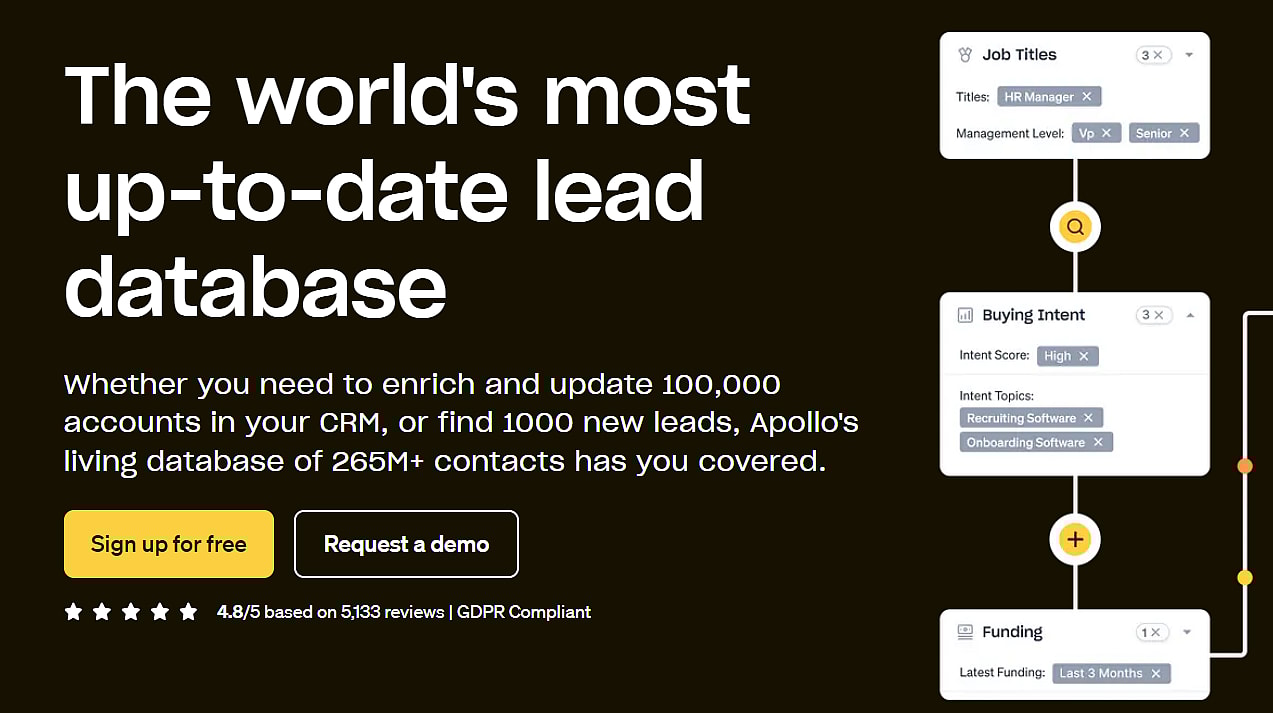Collapse the Buying Intent panel arrow
The image size is (1273, 713).
(x=1189, y=315)
